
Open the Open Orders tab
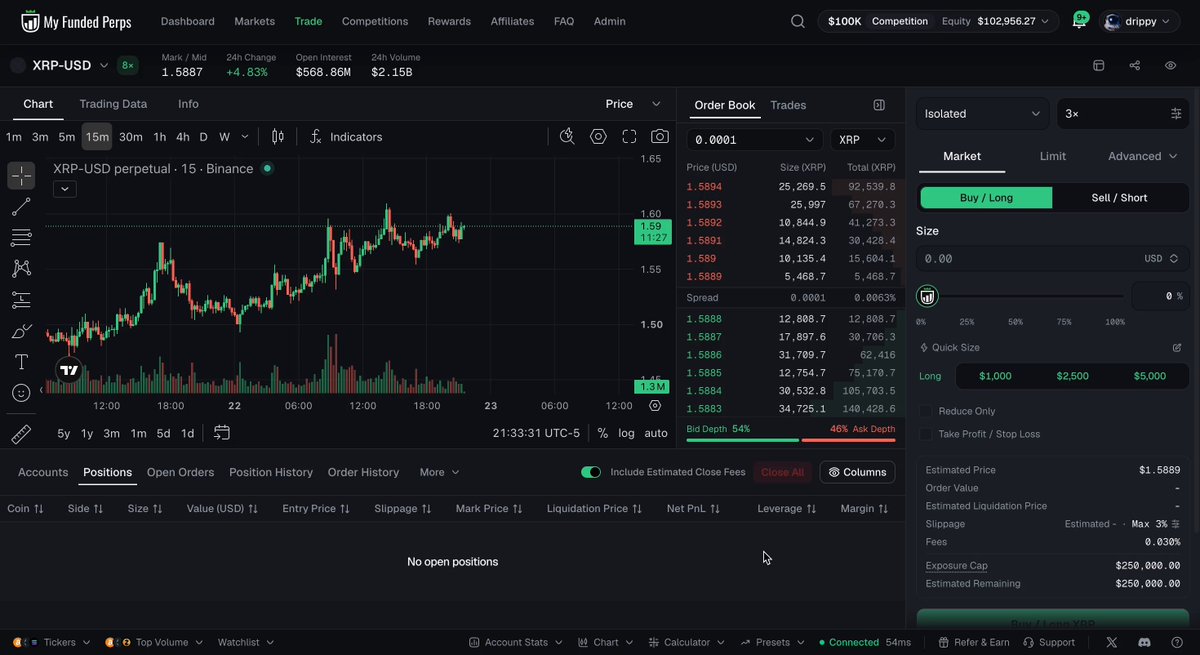tap(180, 472)
